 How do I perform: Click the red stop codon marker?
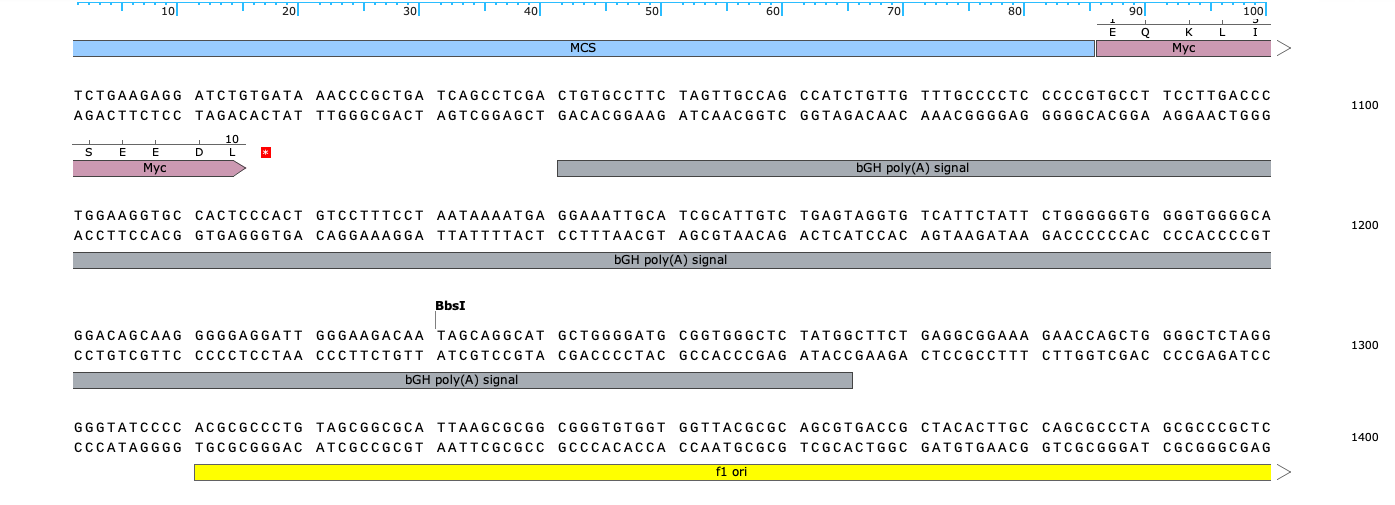click(x=266, y=152)
